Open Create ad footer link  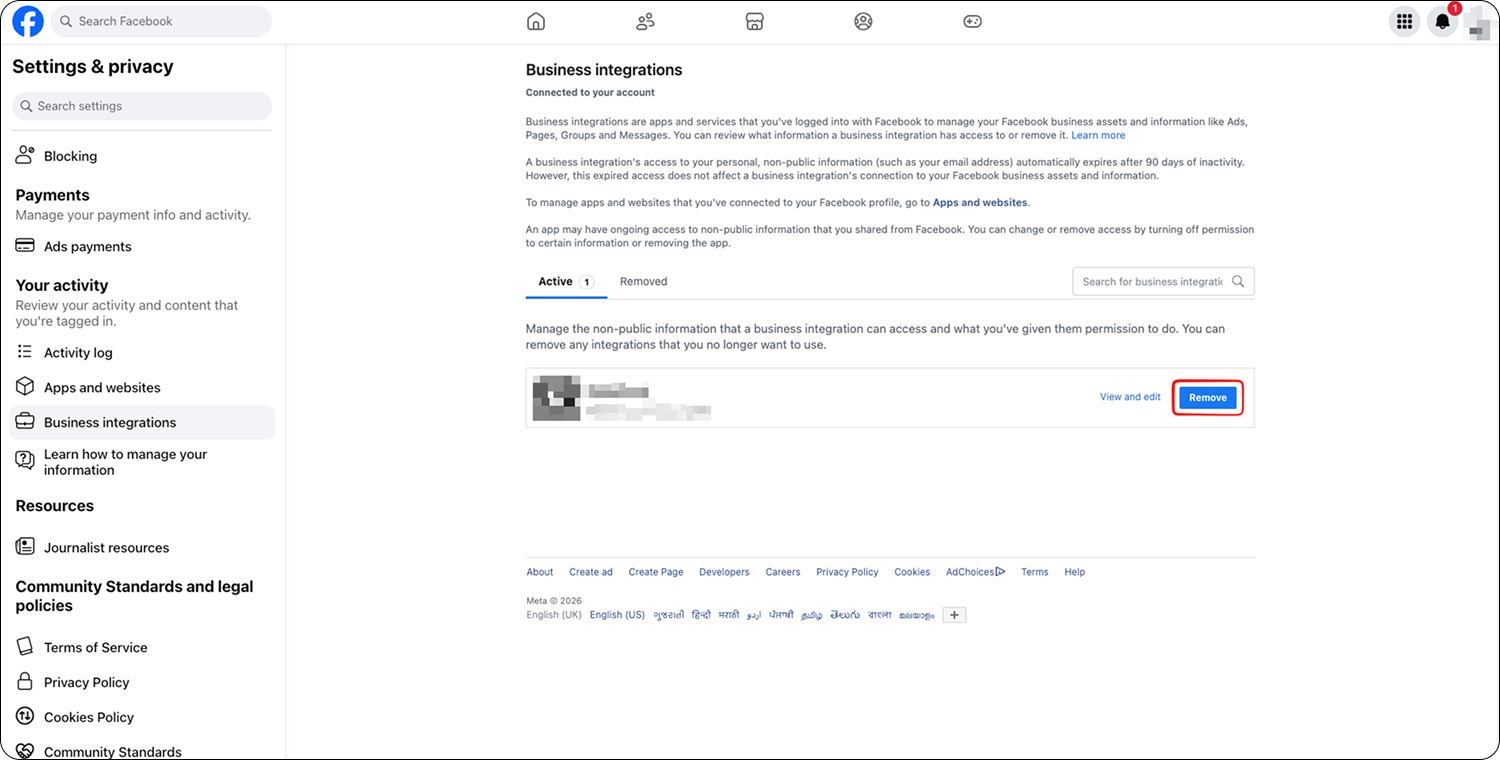[x=591, y=572]
